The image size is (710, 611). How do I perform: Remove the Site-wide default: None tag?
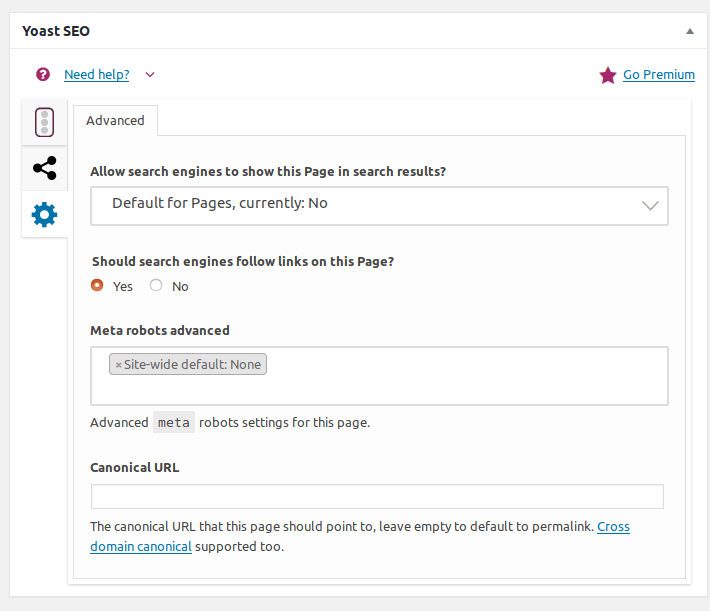tap(118, 365)
